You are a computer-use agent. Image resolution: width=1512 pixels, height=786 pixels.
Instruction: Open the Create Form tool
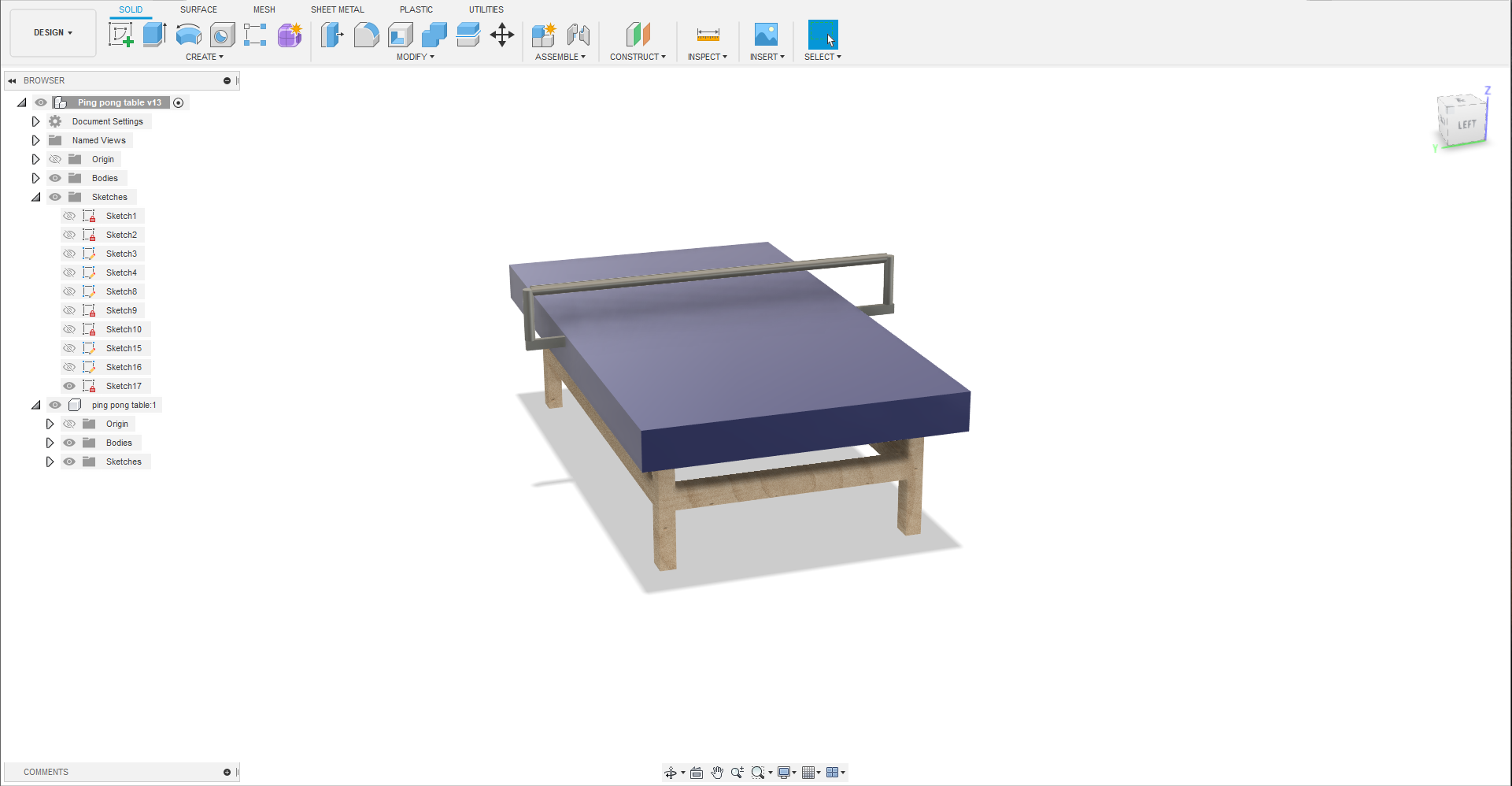coord(289,35)
